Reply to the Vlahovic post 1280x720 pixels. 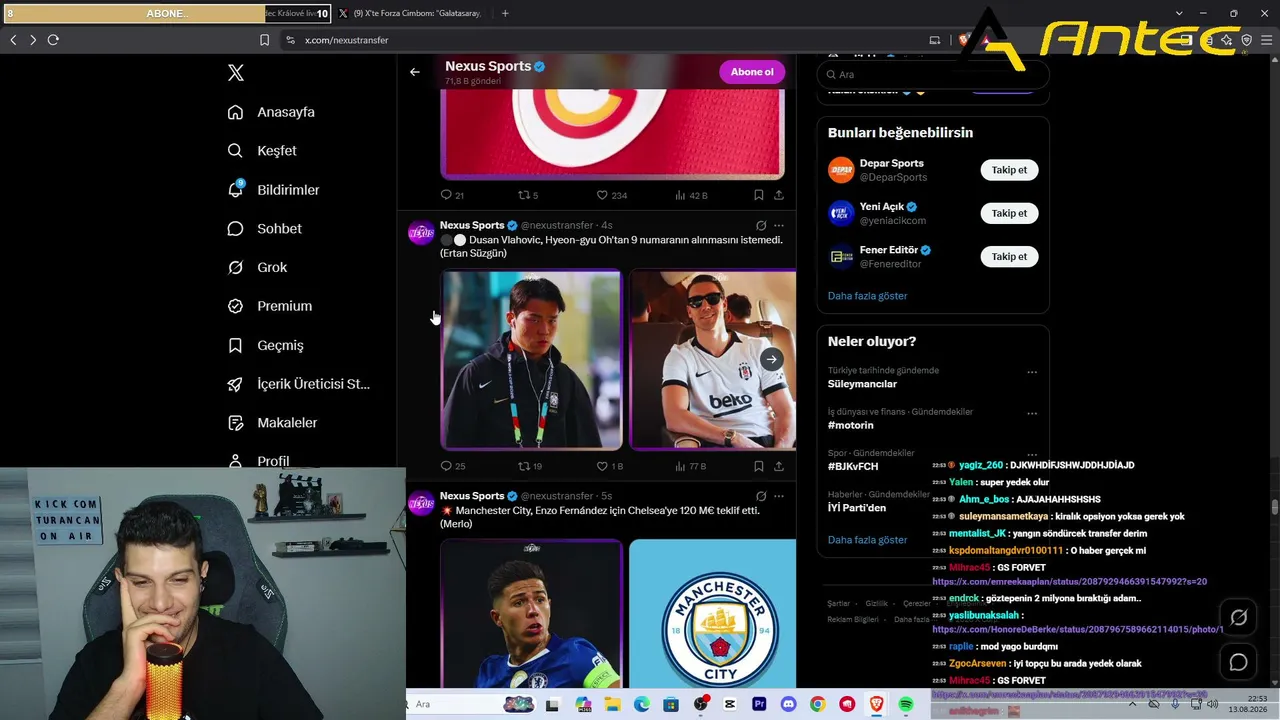tap(452, 466)
